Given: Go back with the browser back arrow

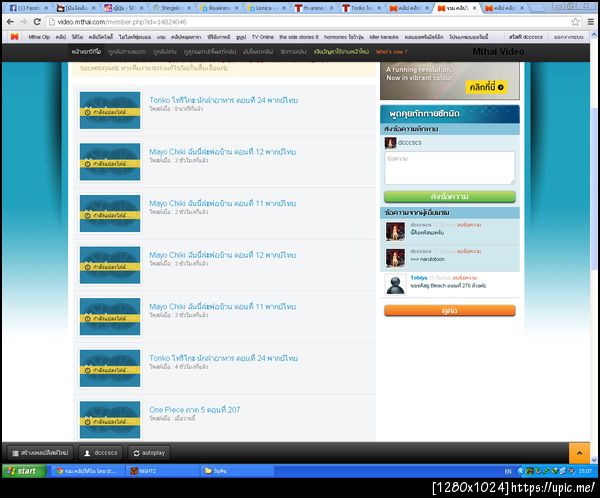Looking at the screenshot, I should (10, 22).
